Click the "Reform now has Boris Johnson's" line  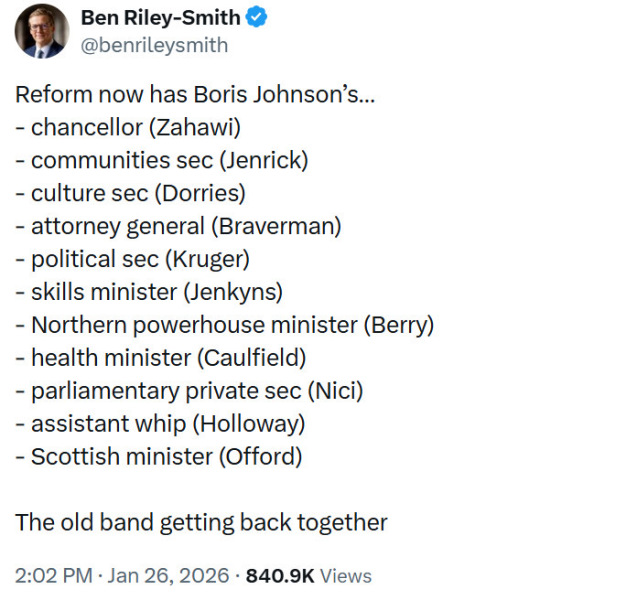[x=195, y=95]
